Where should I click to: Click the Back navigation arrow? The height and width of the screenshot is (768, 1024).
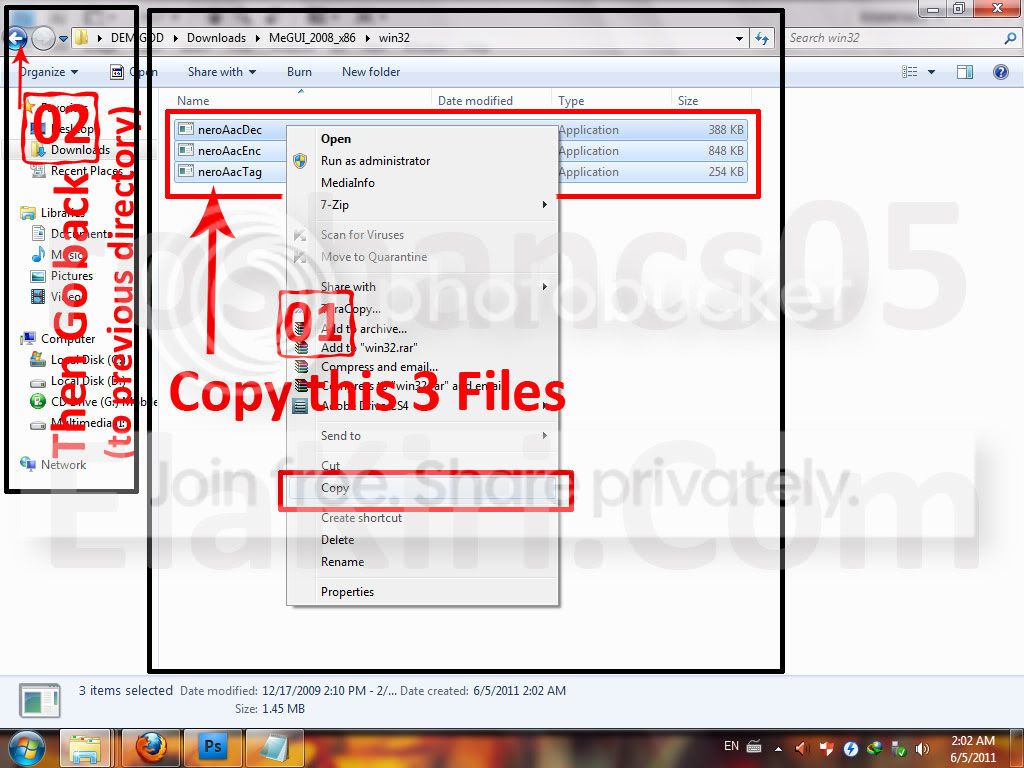pos(18,38)
